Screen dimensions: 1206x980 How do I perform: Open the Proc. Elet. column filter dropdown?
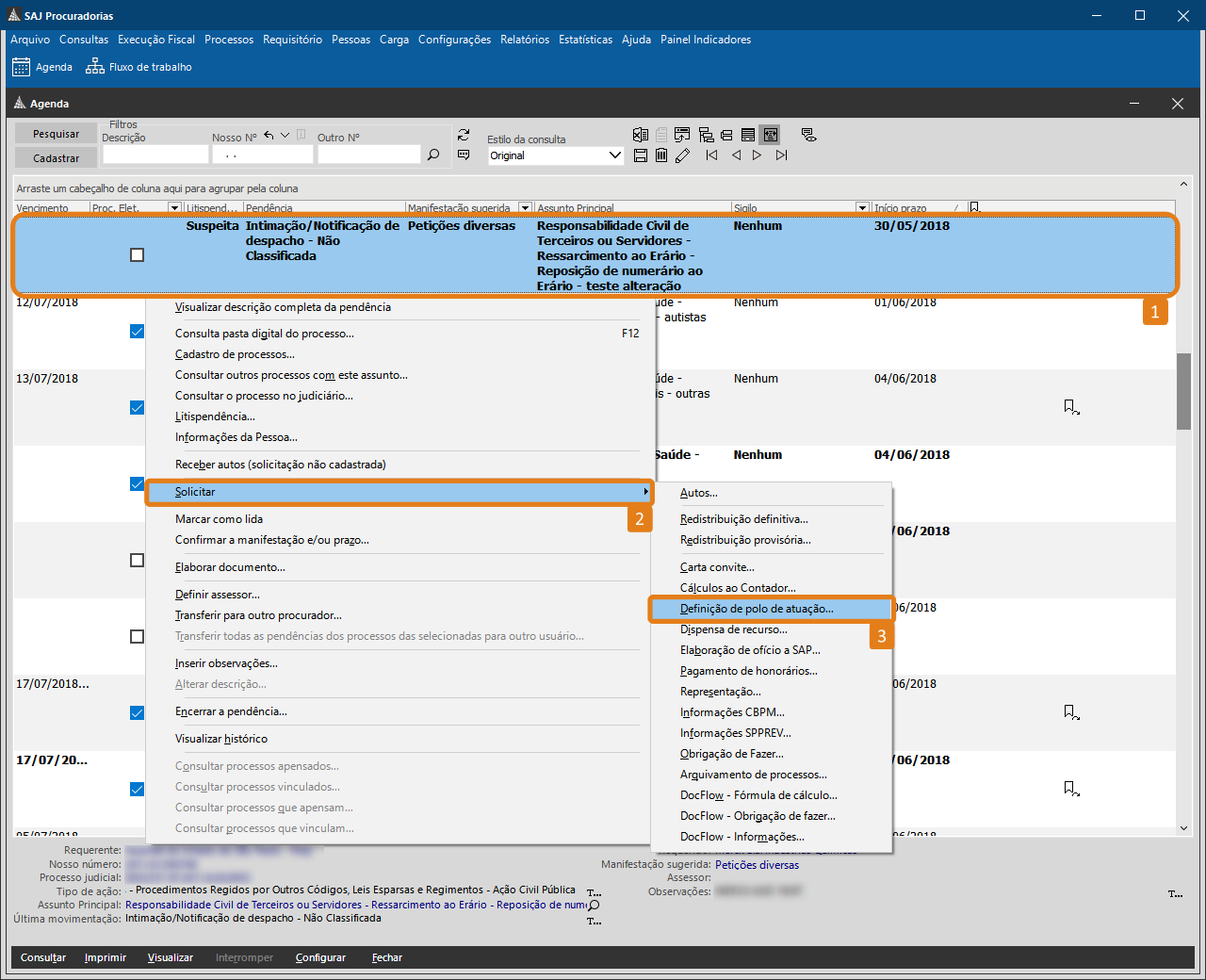coord(174,208)
